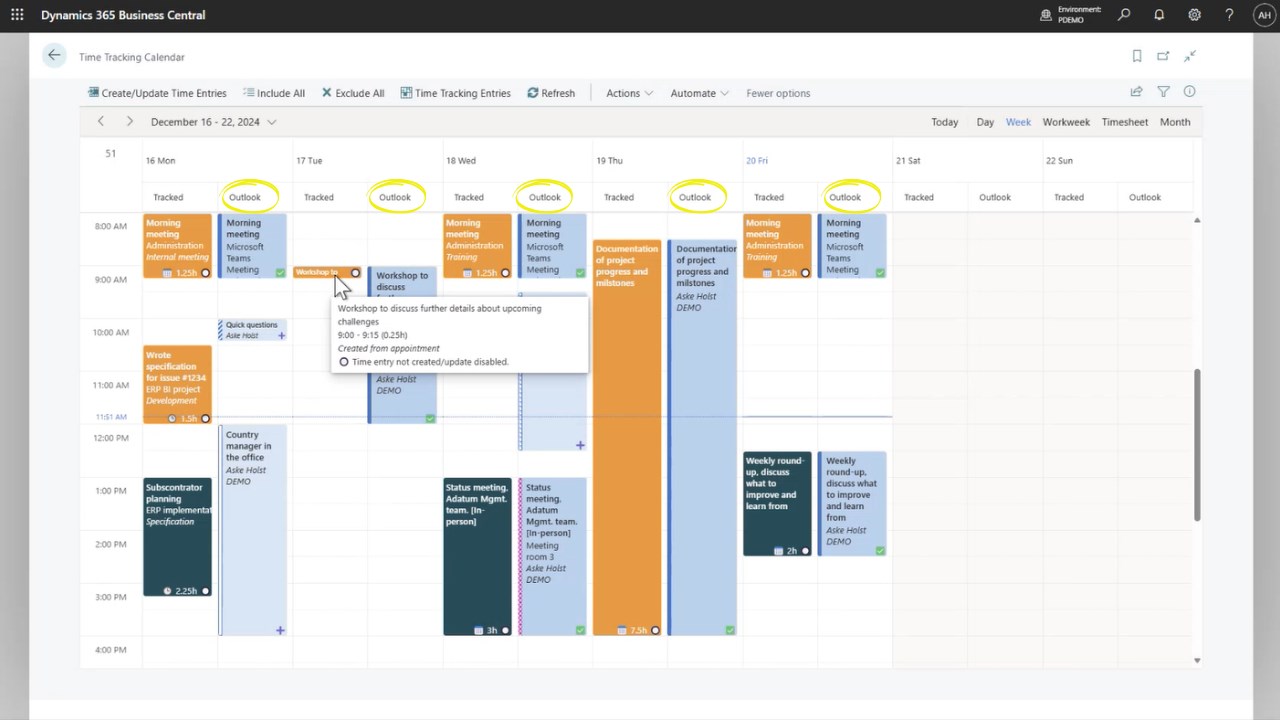This screenshot has width=1280, height=720.
Task: Go to the previous week
Action: [x=100, y=121]
